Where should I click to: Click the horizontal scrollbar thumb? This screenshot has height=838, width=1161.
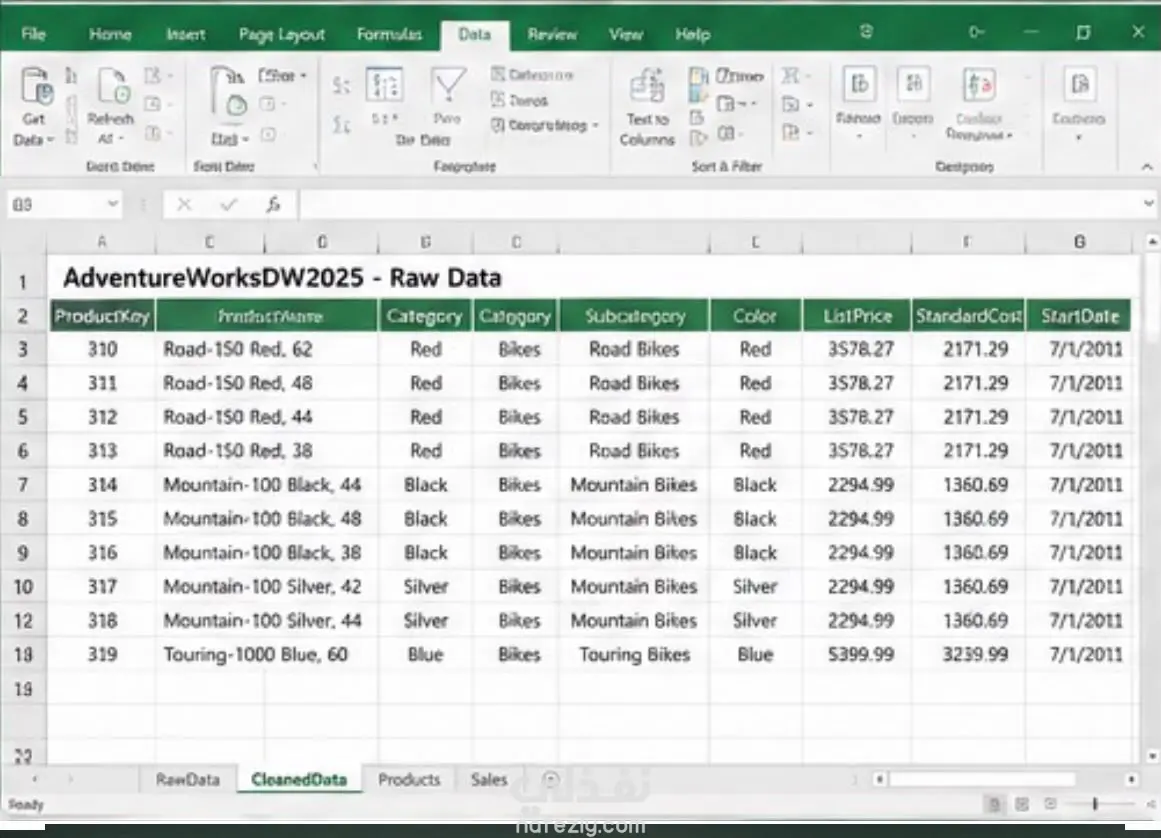982,780
